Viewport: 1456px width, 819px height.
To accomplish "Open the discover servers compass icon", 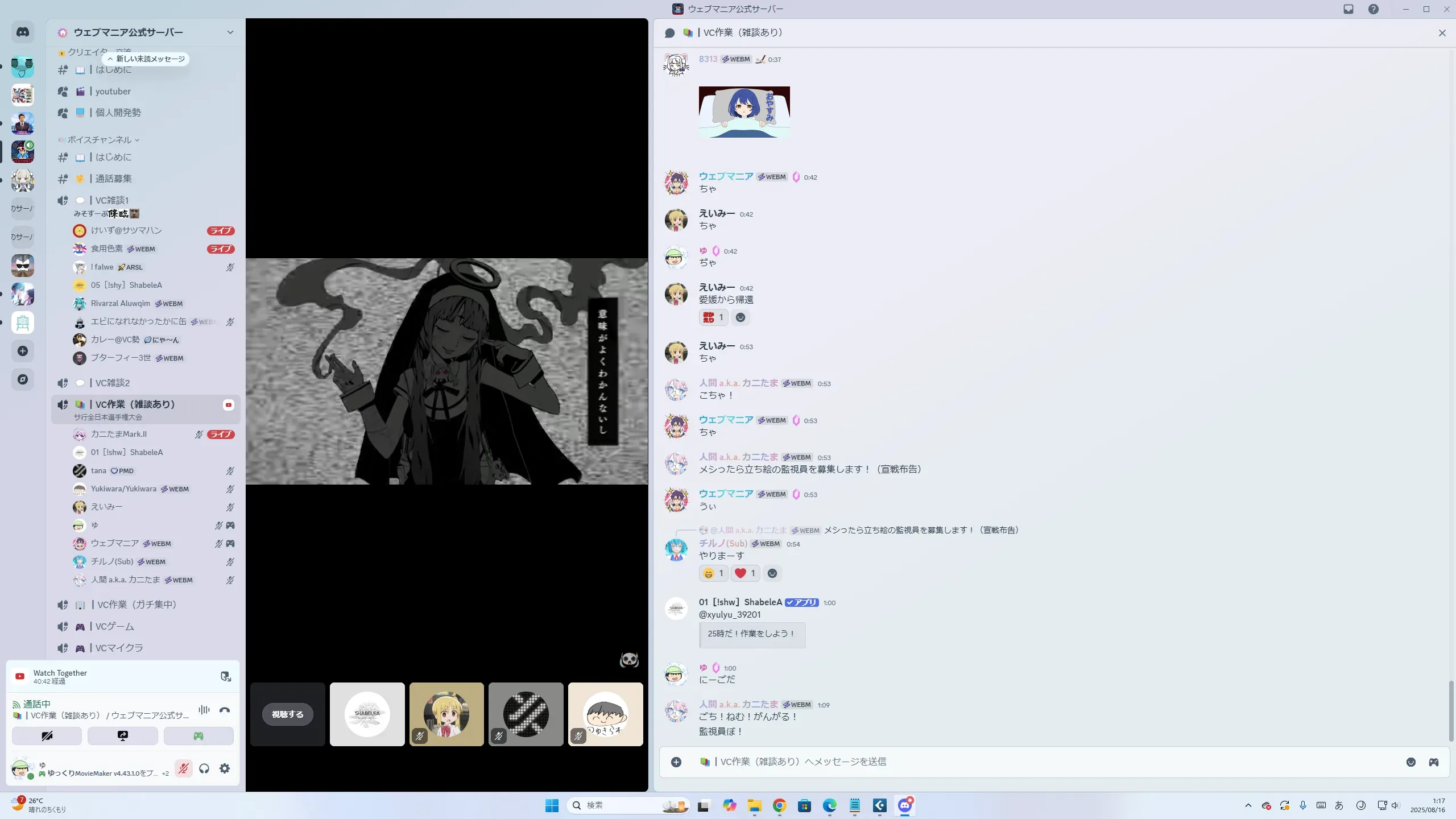I will click(x=23, y=379).
